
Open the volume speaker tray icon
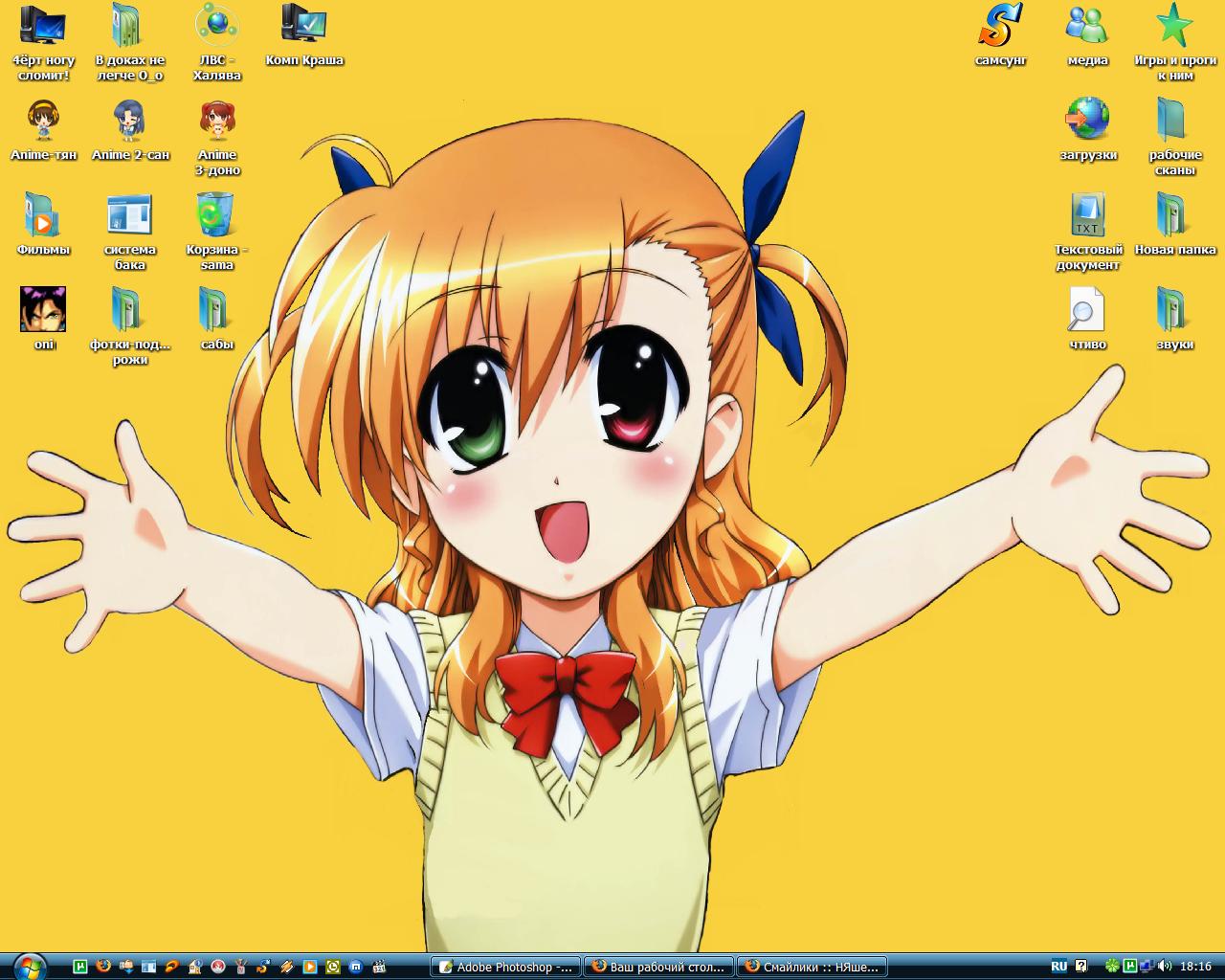click(1164, 966)
